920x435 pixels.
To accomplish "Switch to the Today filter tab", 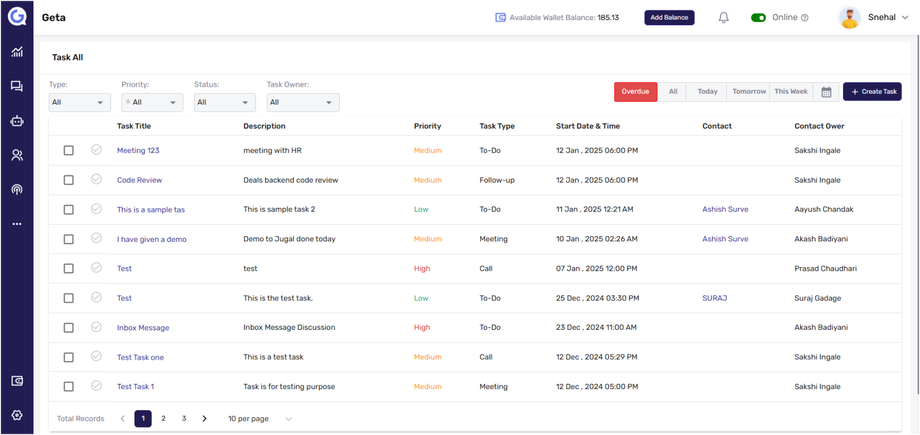I will pyautogui.click(x=707, y=92).
